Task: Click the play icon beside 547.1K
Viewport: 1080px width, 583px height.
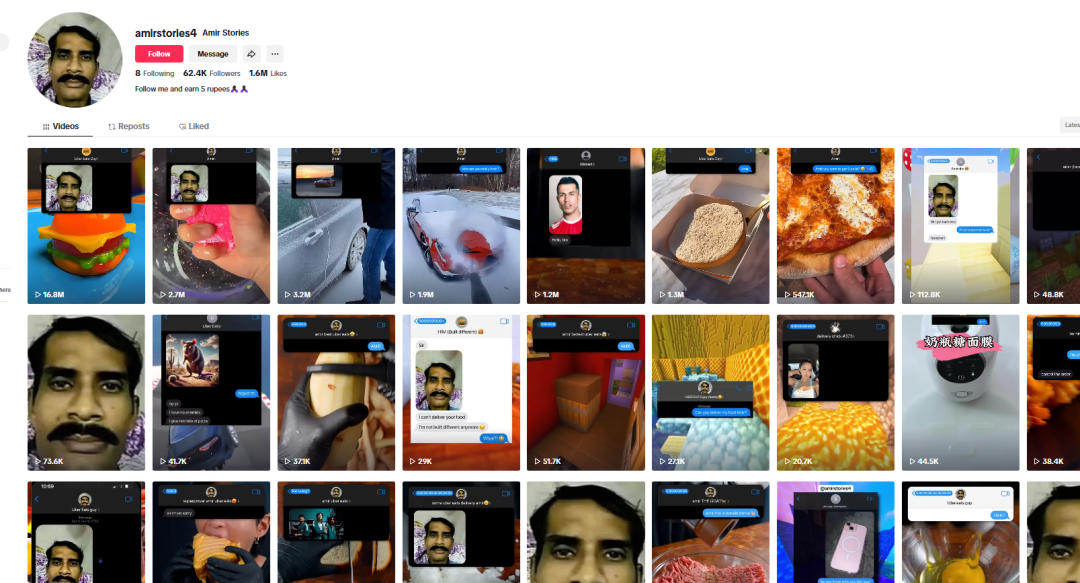Action: coord(787,294)
